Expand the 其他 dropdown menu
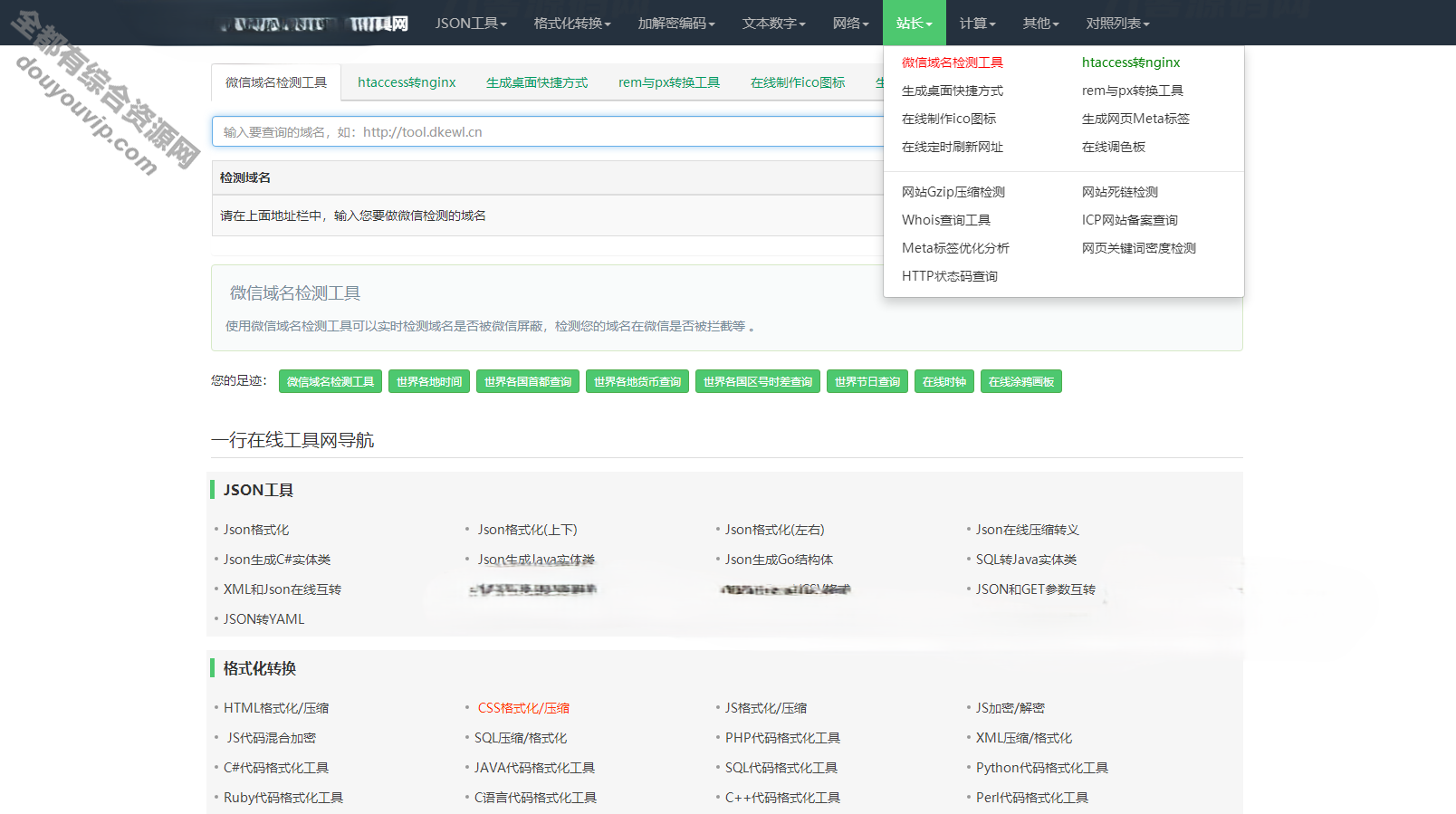 1041,23
